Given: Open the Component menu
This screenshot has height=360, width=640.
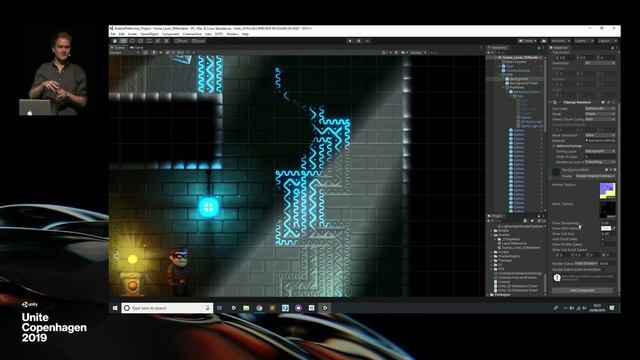Looking at the screenshot, I should (x=170, y=34).
